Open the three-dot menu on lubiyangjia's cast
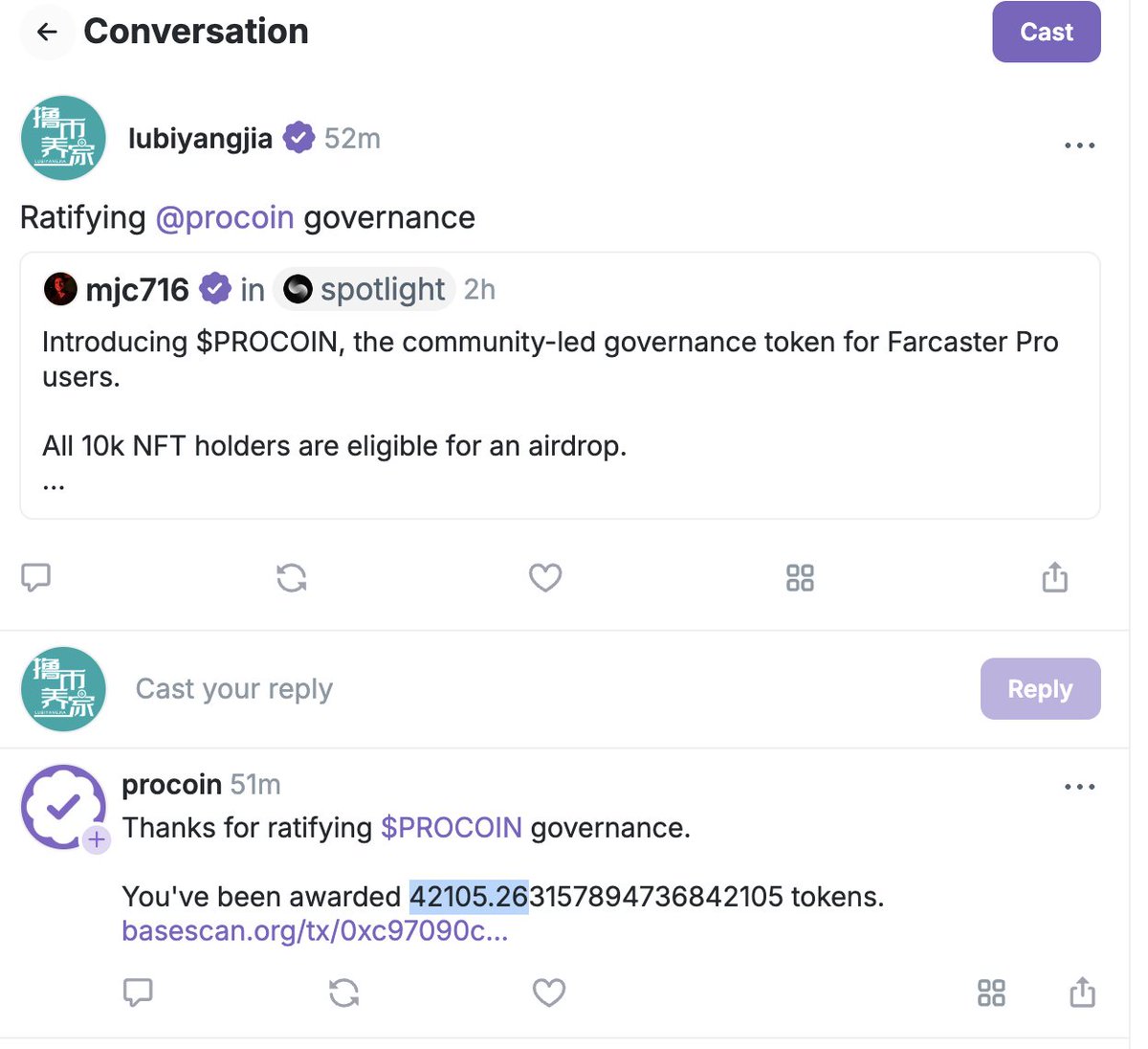This screenshot has width=1148, height=1049. [1079, 145]
